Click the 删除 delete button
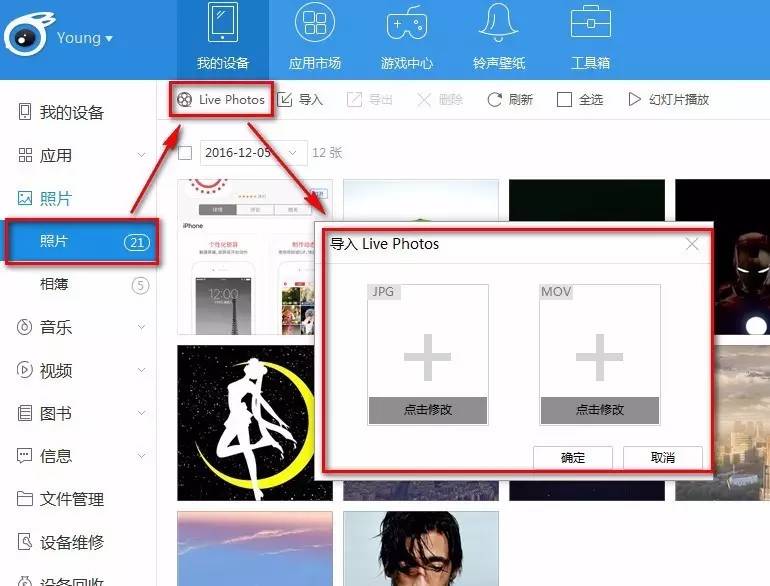770x586 pixels. (440, 100)
